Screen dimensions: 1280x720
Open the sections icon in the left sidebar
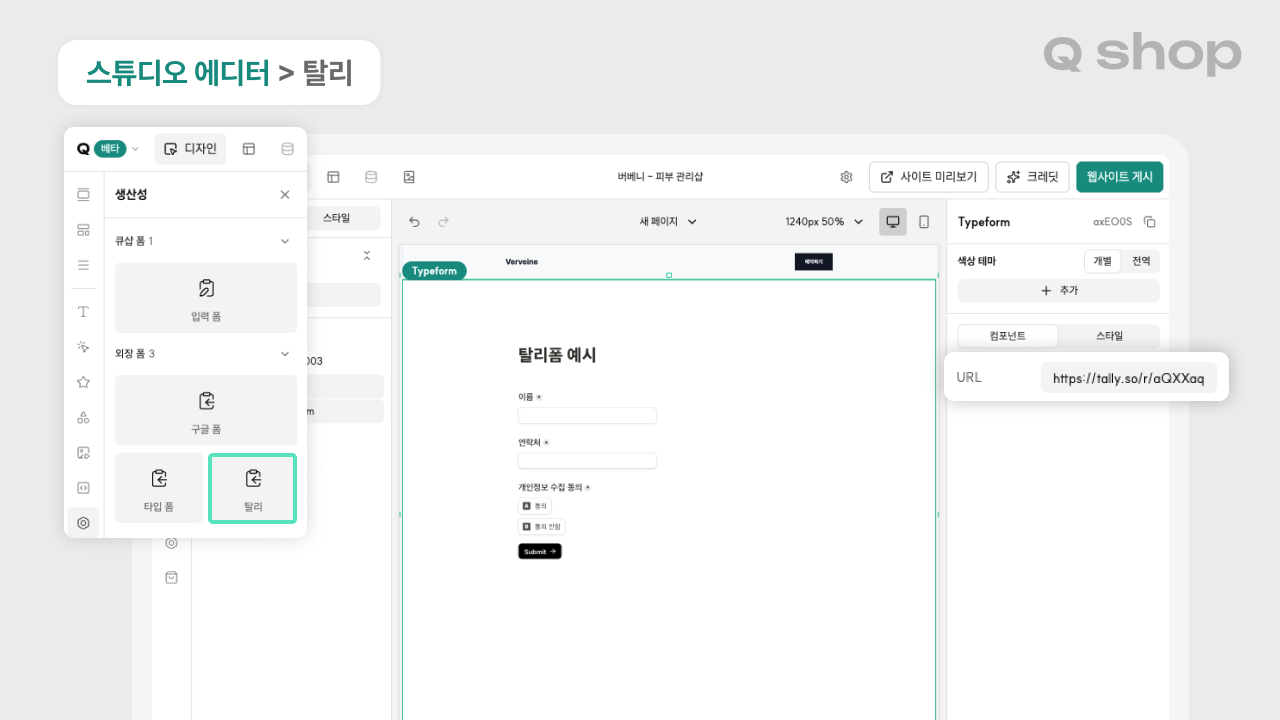[83, 194]
